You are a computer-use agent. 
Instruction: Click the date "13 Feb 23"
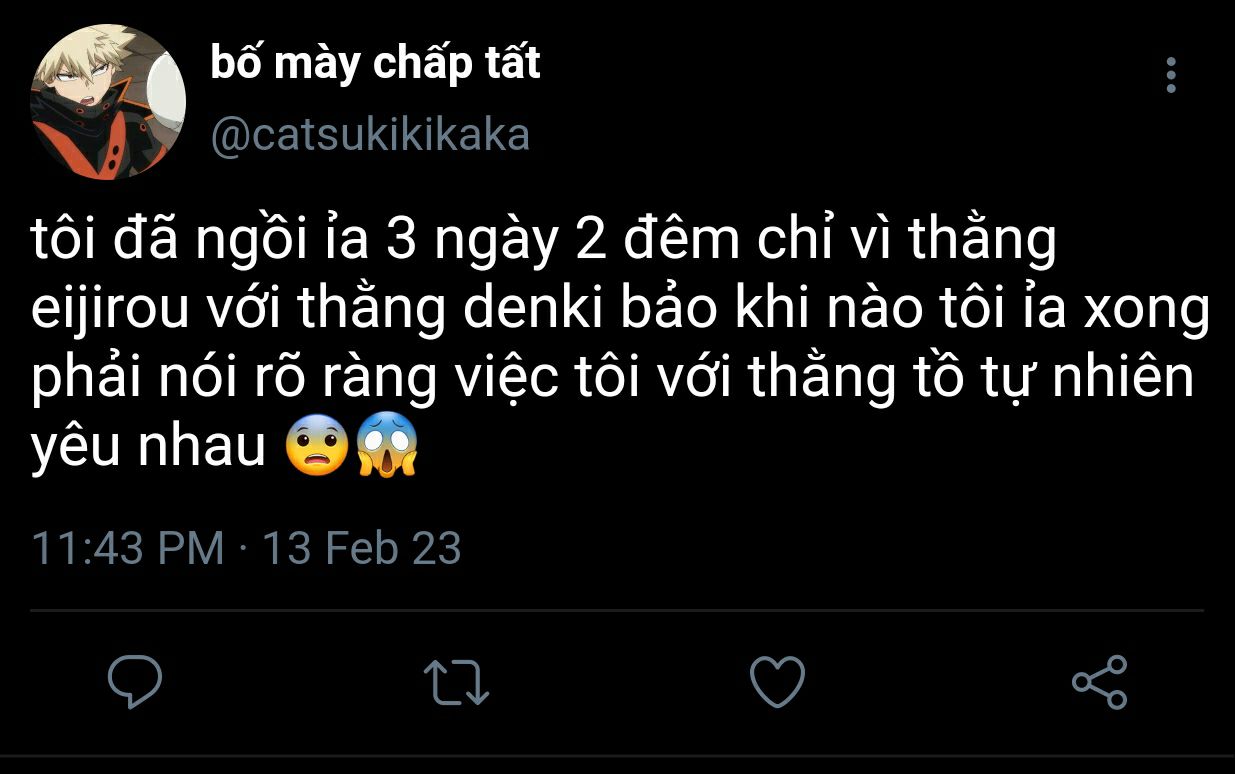[362, 549]
